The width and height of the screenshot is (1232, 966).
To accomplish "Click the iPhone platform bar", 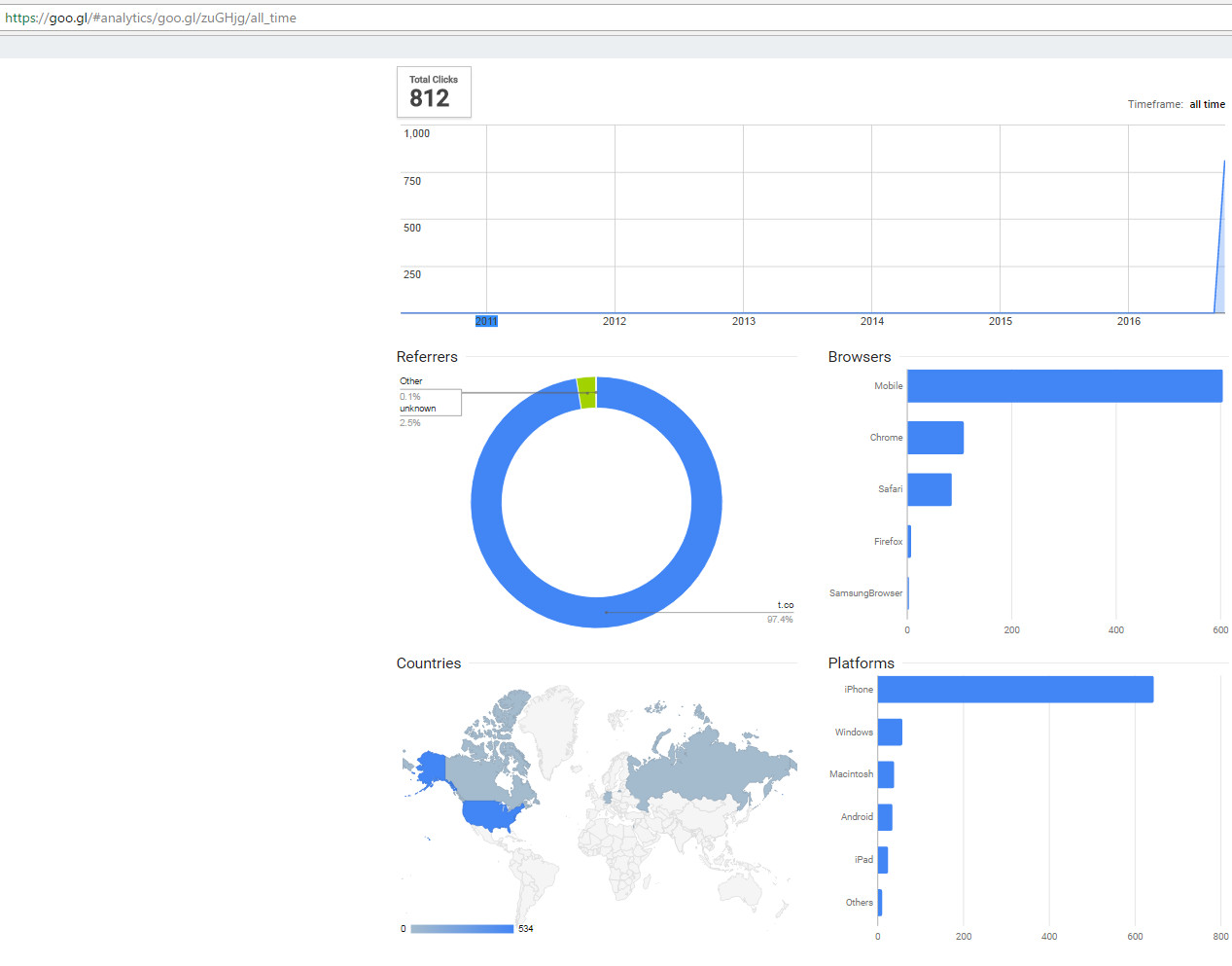I will [1014, 690].
